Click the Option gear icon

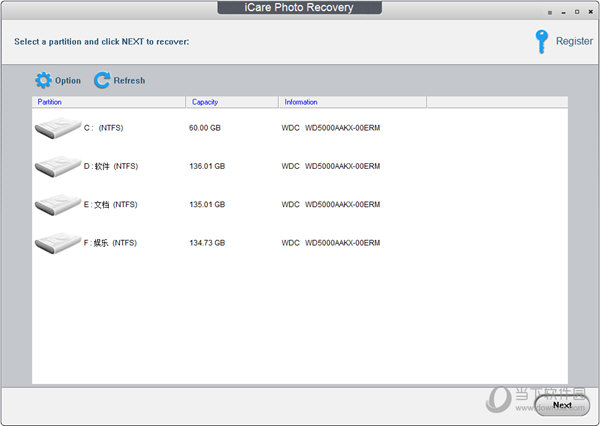pos(43,80)
